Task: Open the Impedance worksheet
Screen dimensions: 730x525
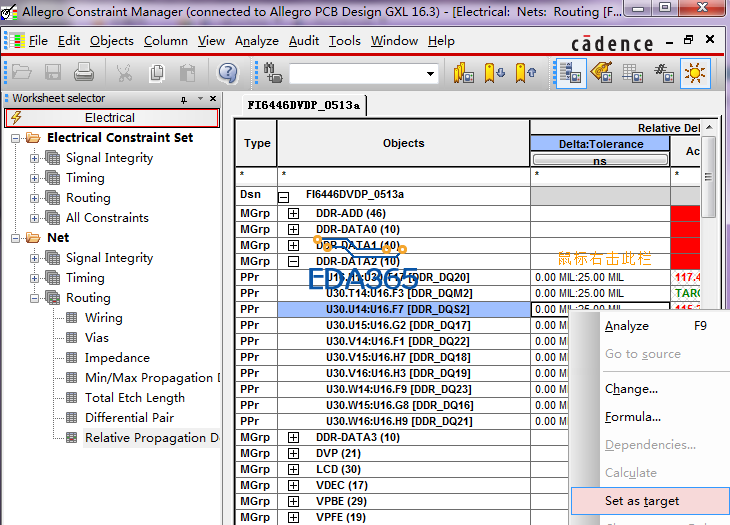Action: coord(117,358)
